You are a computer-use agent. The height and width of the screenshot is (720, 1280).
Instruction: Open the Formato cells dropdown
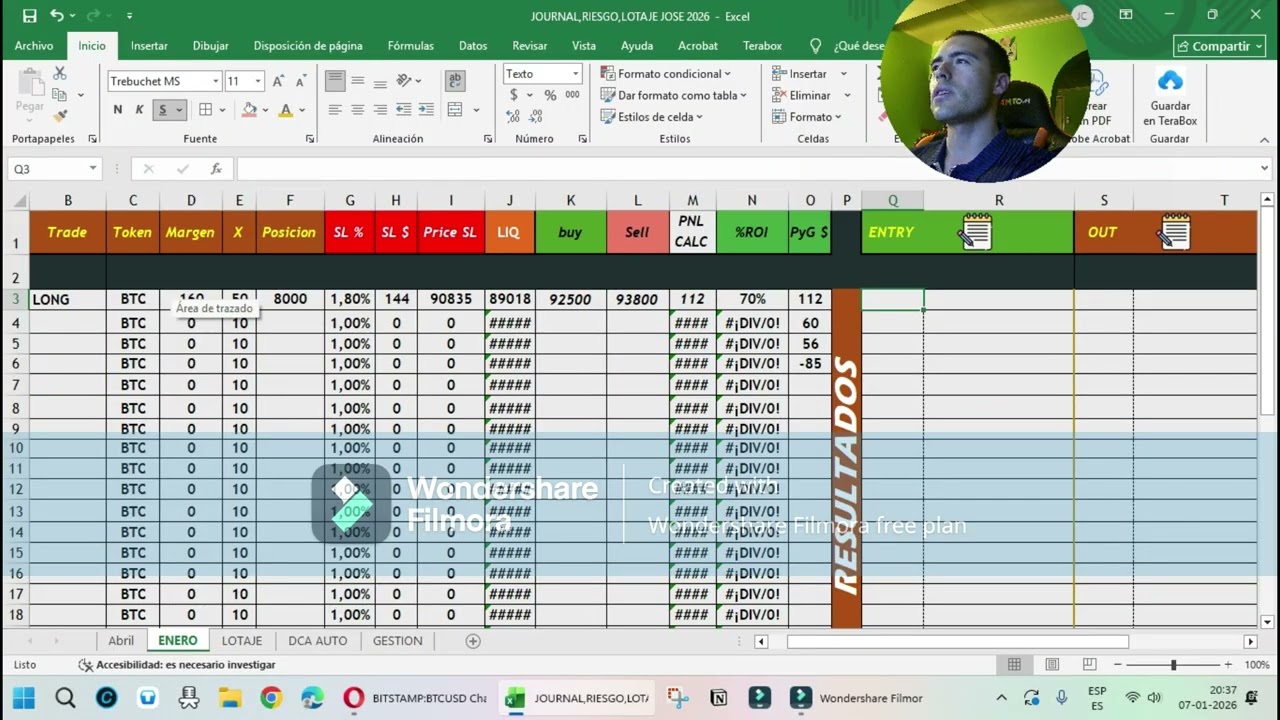click(807, 117)
